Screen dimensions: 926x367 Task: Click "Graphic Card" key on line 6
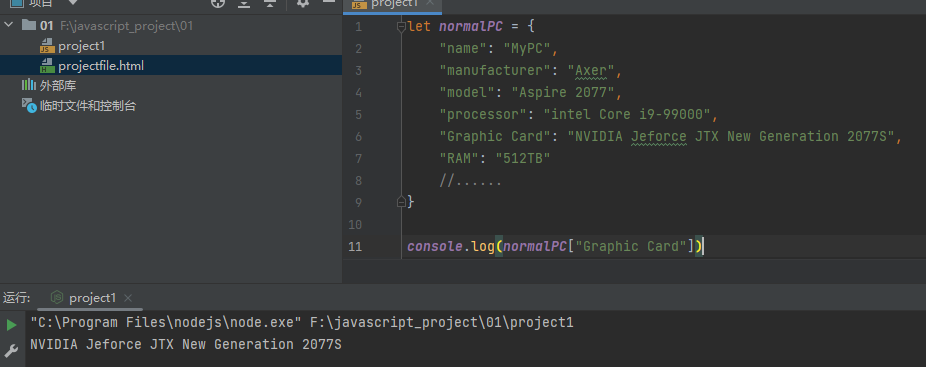[x=495, y=137]
